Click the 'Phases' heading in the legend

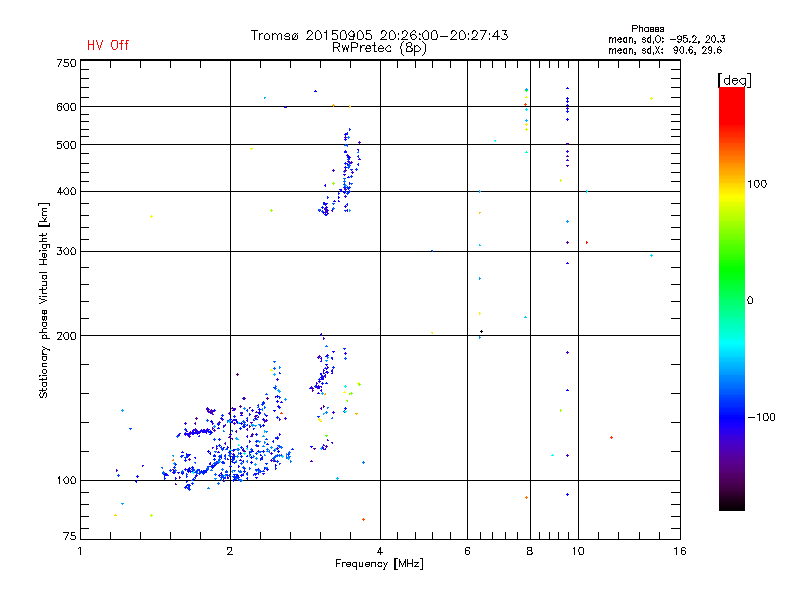[x=647, y=29]
